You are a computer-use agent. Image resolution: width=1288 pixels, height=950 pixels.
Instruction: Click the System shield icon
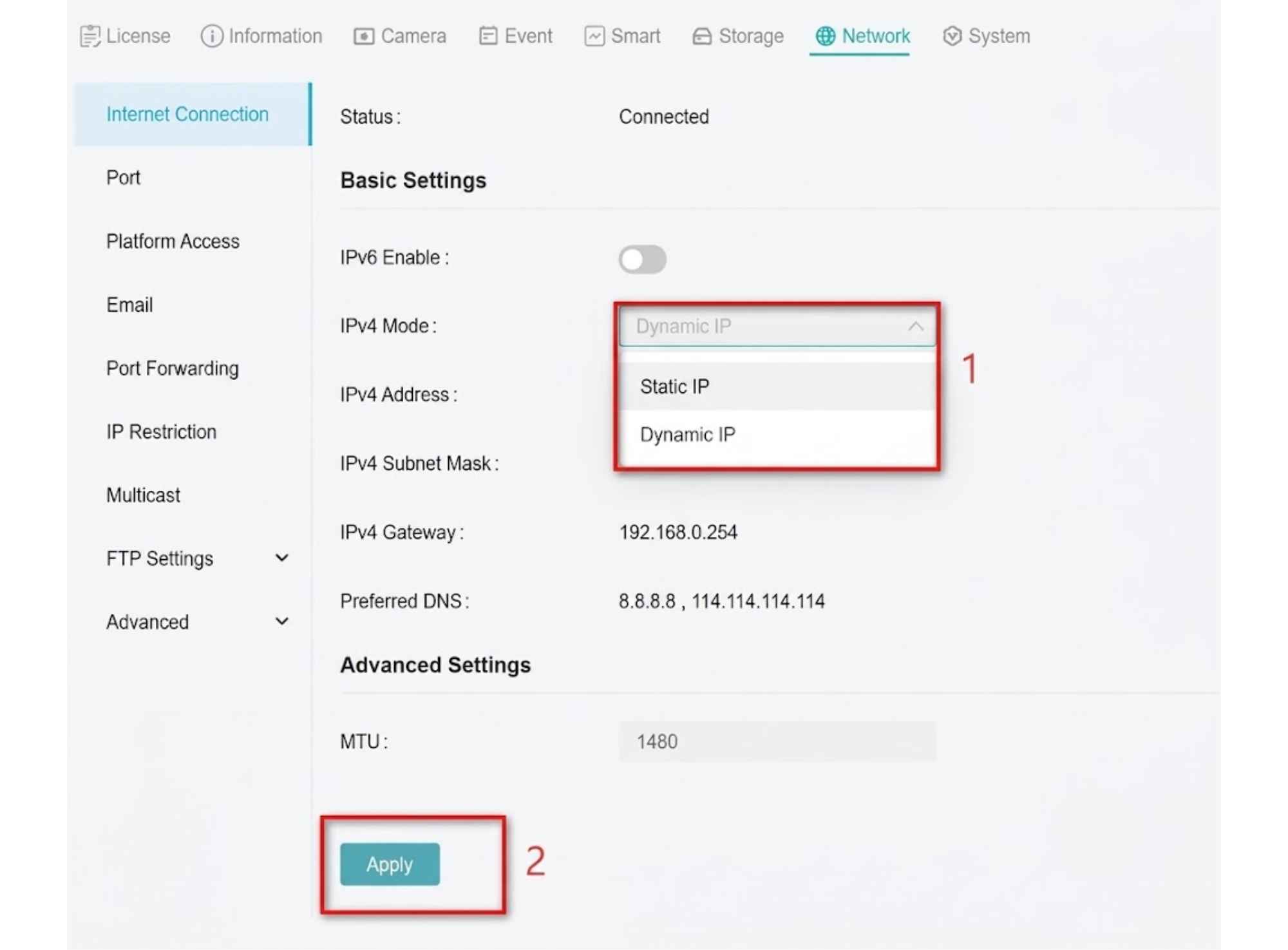[952, 36]
